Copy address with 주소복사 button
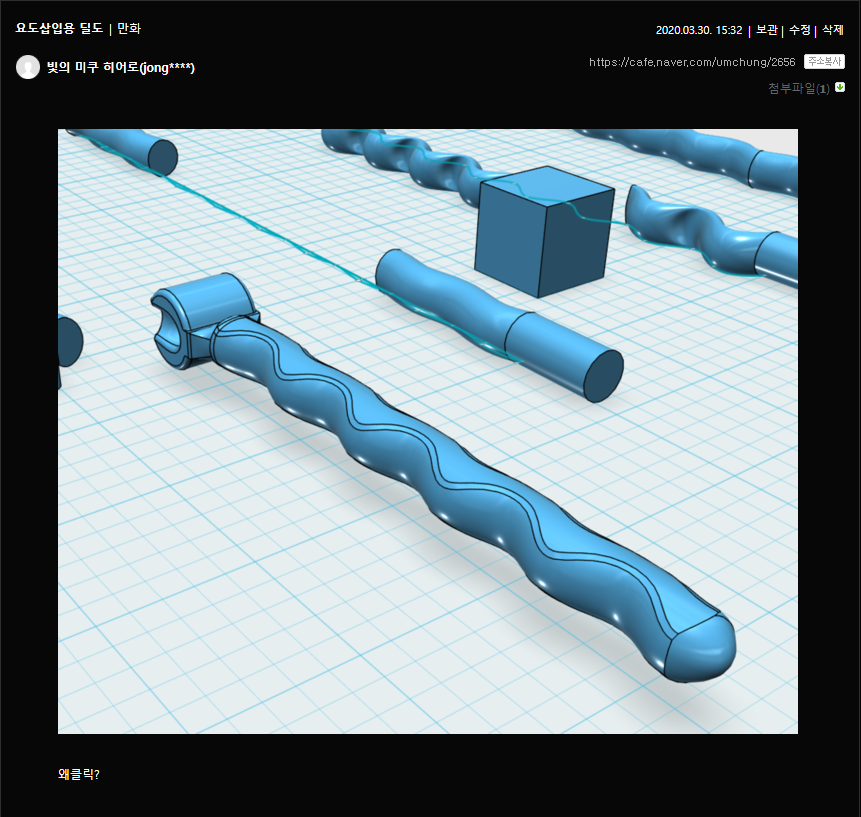This screenshot has width=861, height=817. click(x=824, y=61)
